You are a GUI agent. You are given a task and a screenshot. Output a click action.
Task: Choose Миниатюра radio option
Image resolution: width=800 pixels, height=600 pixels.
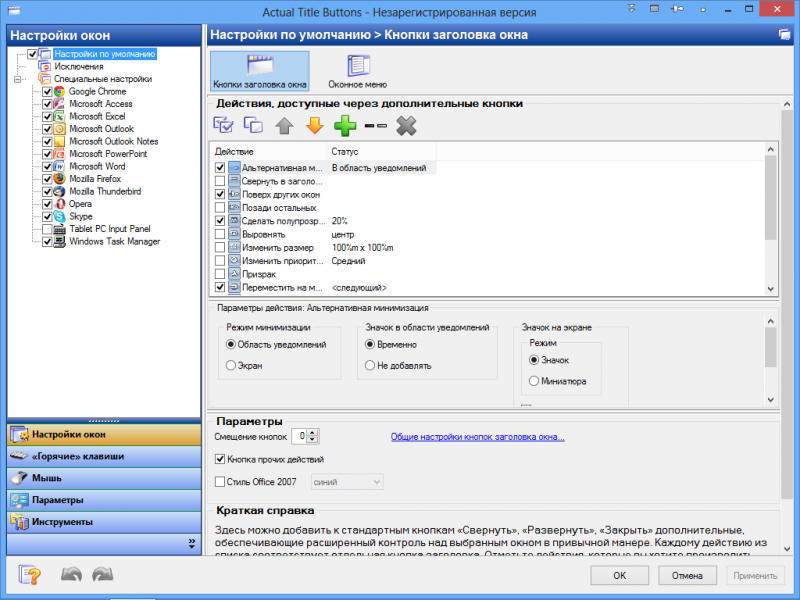coord(534,381)
